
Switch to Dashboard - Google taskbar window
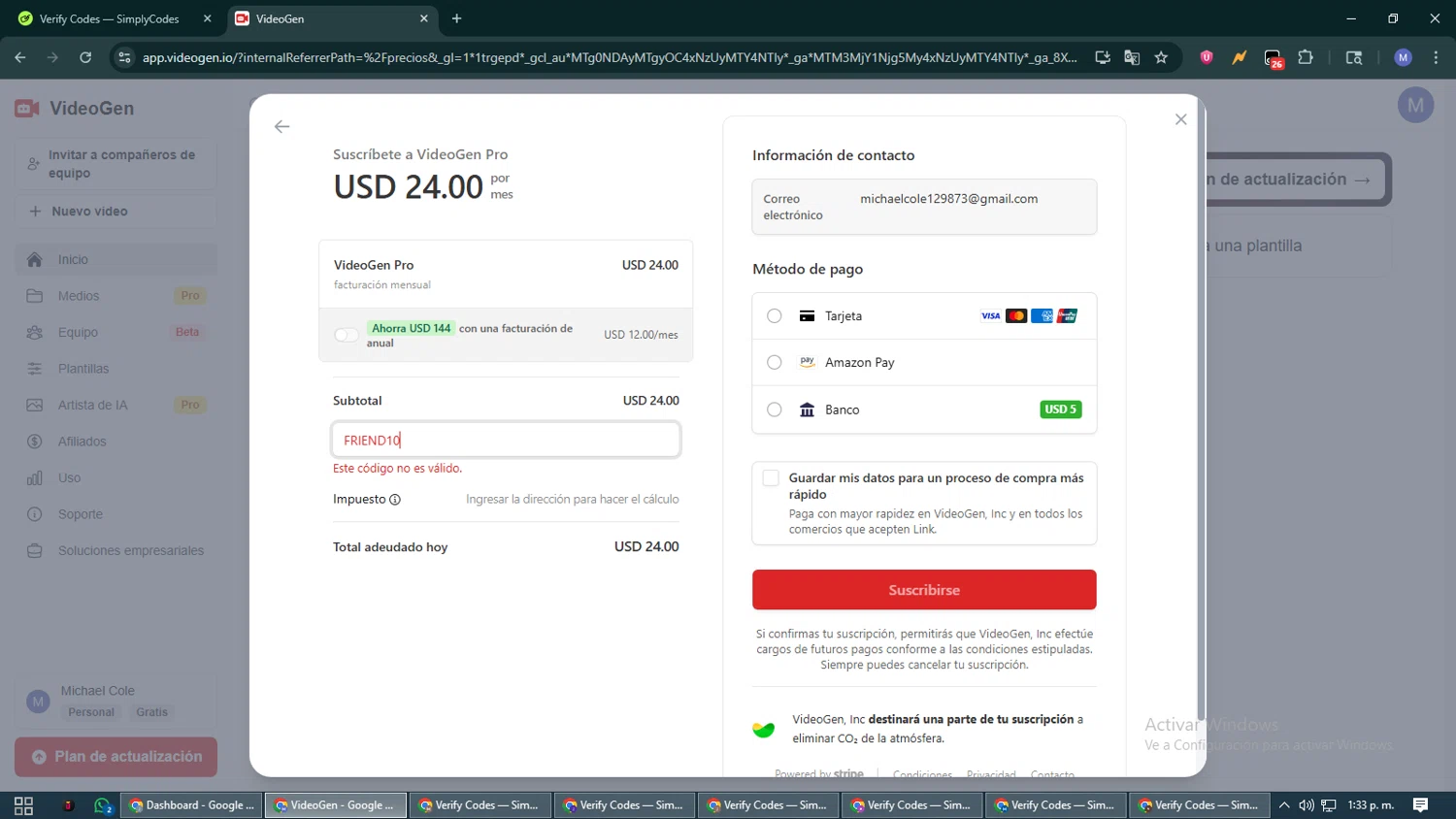[191, 805]
